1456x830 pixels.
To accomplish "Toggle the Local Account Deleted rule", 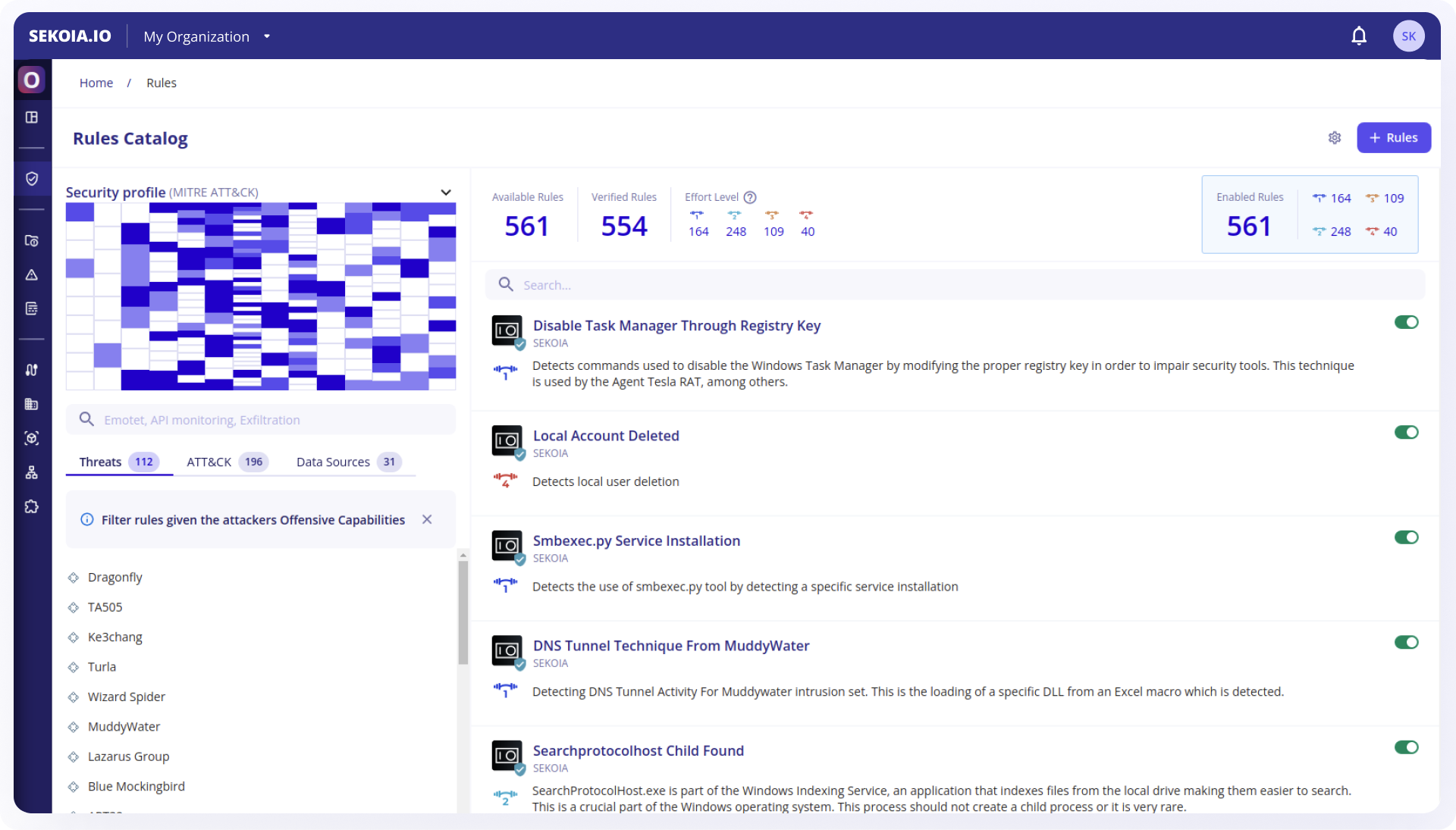I will 1406,432.
